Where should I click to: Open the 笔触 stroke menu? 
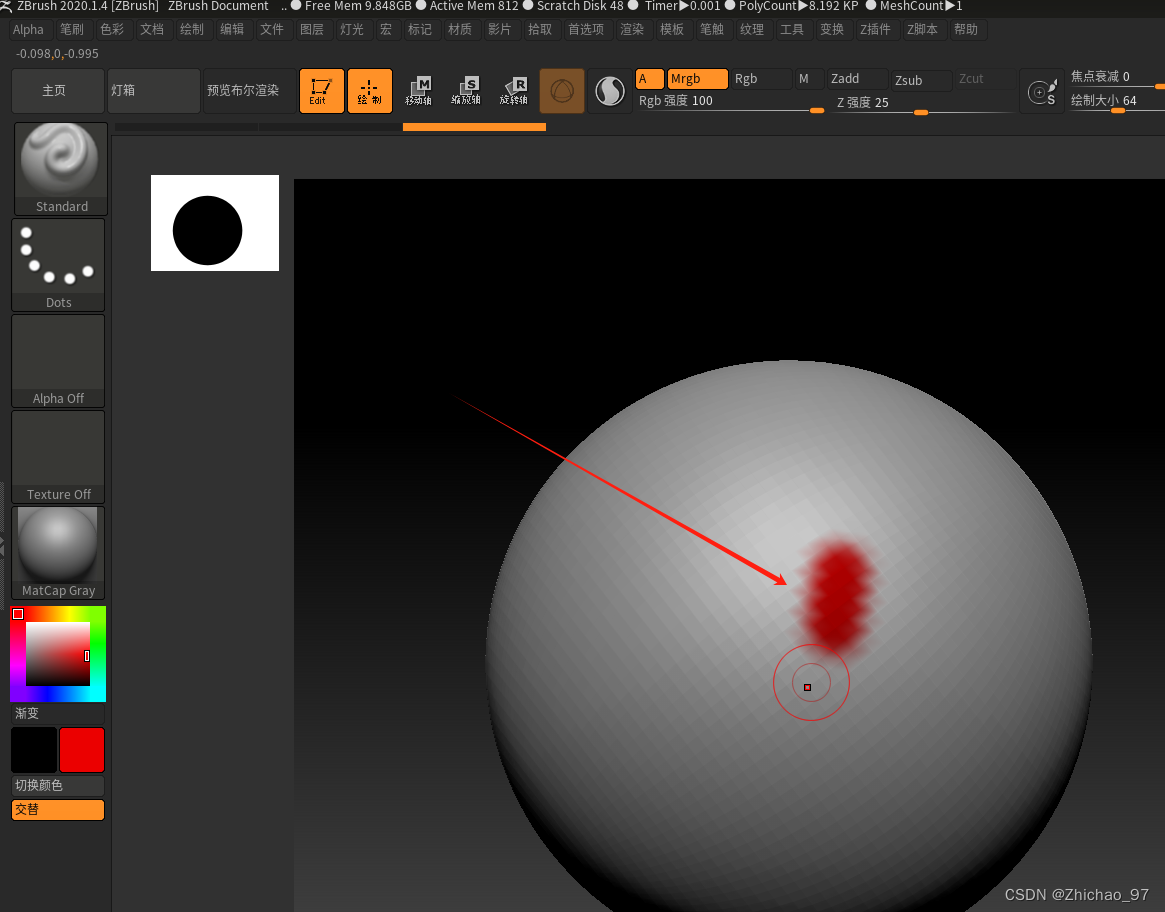(712, 30)
